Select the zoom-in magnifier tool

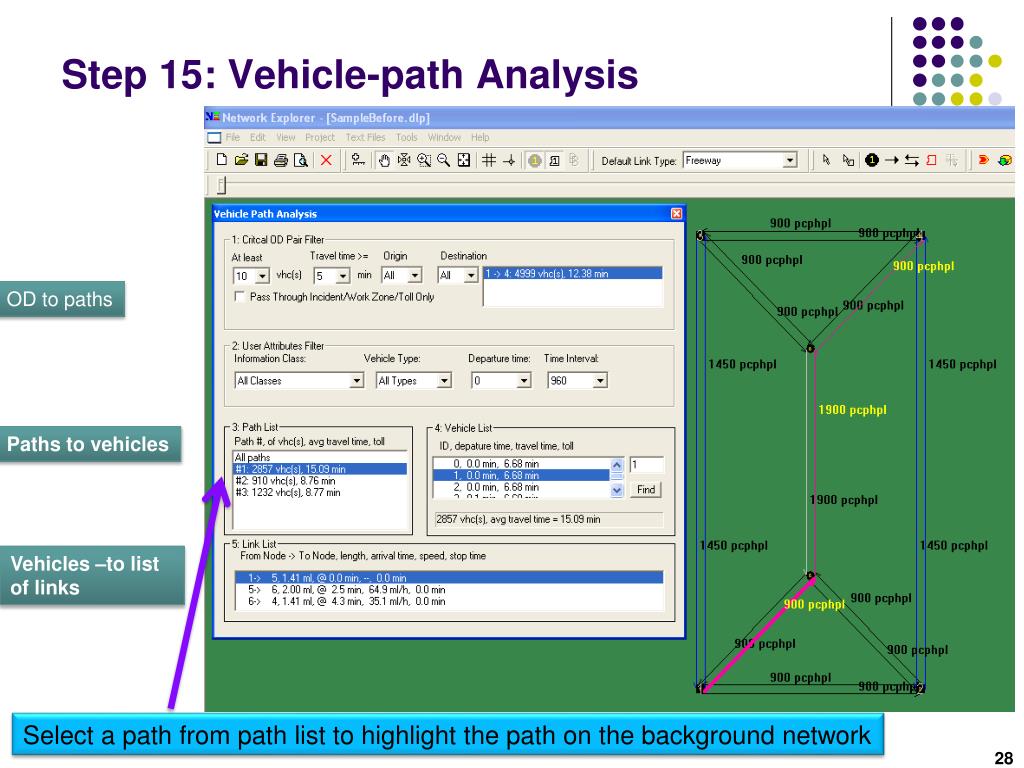[424, 160]
